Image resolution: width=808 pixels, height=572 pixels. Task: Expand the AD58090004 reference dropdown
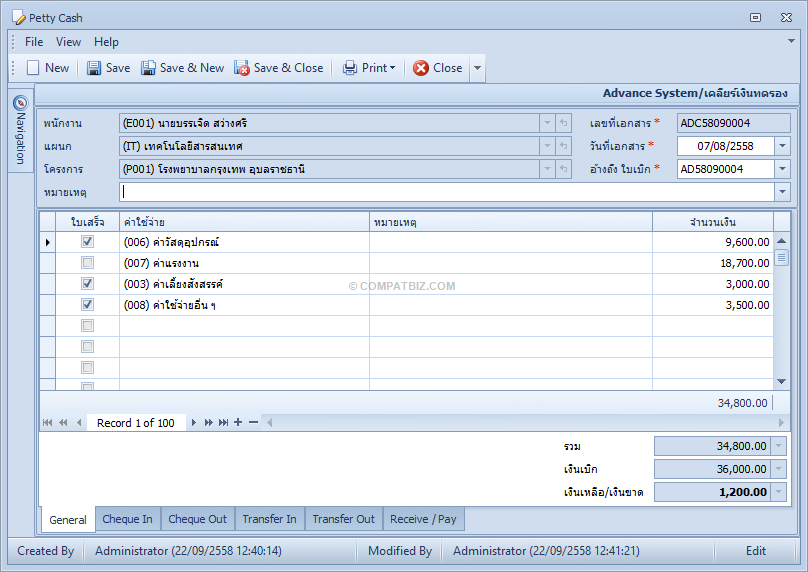click(x=782, y=169)
